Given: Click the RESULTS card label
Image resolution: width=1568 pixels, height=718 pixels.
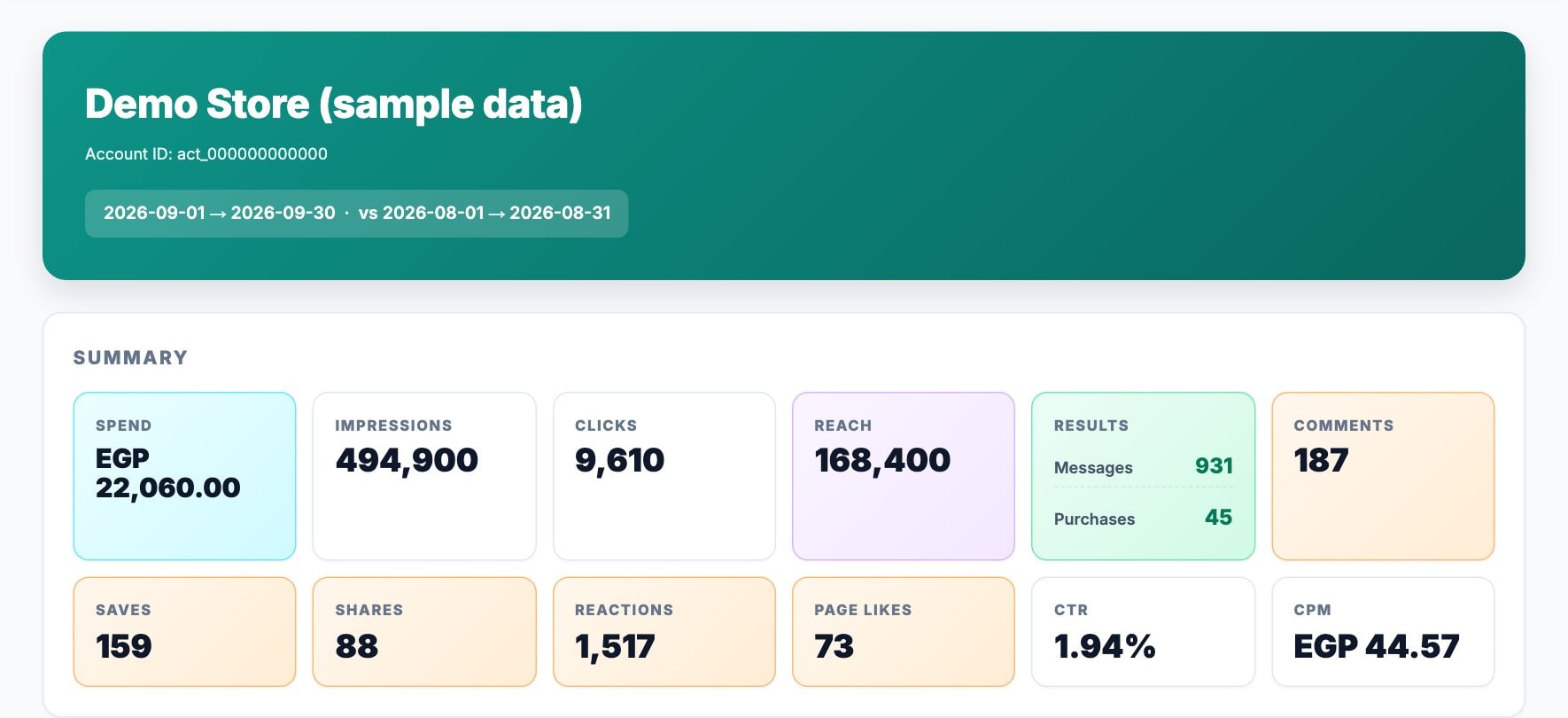Looking at the screenshot, I should click(x=1091, y=425).
